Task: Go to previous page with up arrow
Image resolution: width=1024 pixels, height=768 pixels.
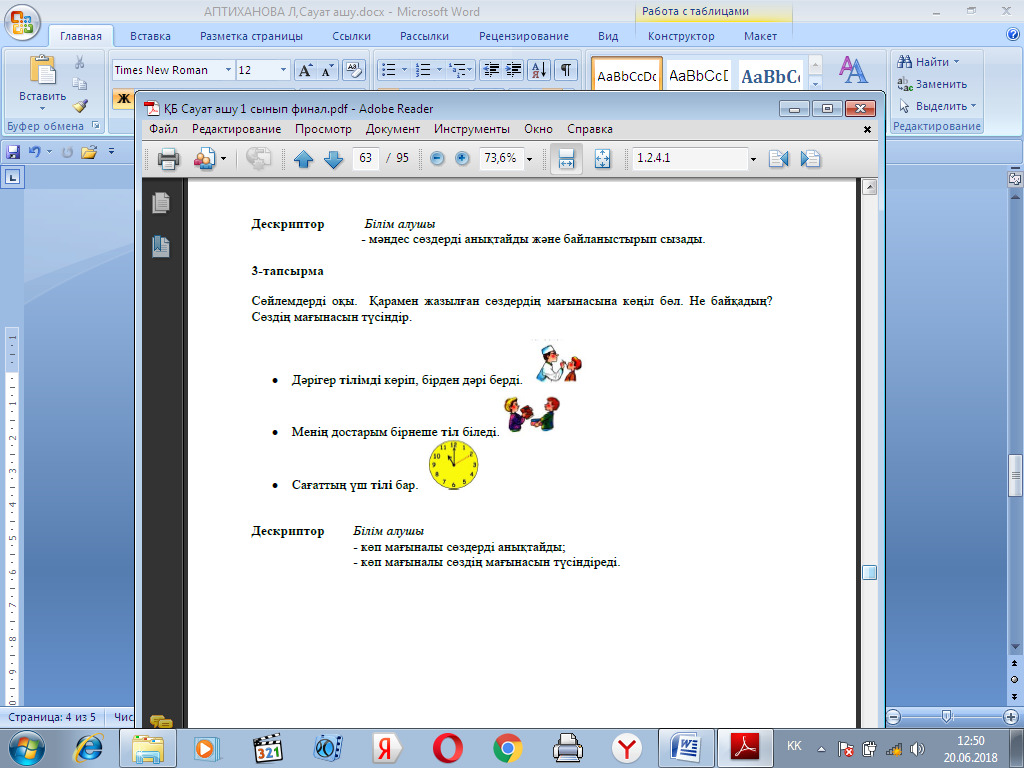Action: (304, 159)
